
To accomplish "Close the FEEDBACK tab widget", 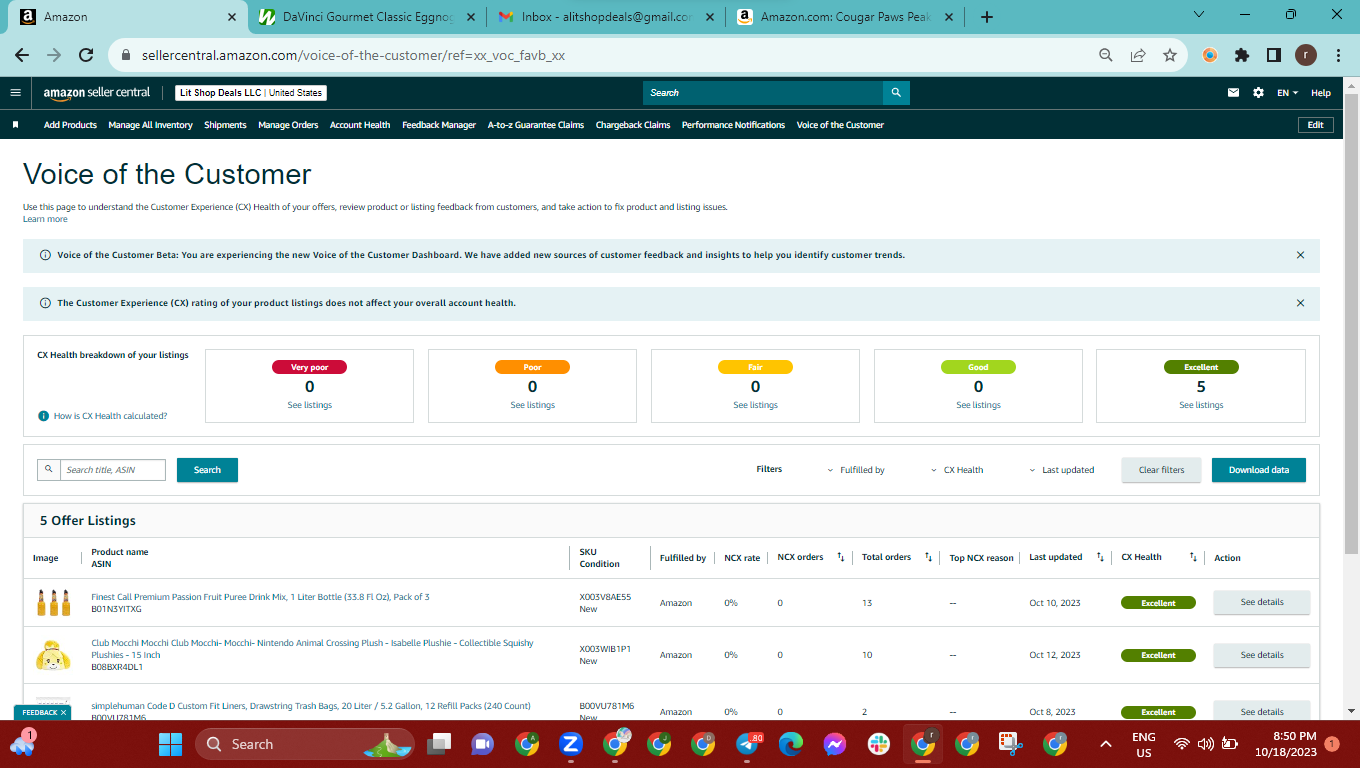I will tap(64, 713).
